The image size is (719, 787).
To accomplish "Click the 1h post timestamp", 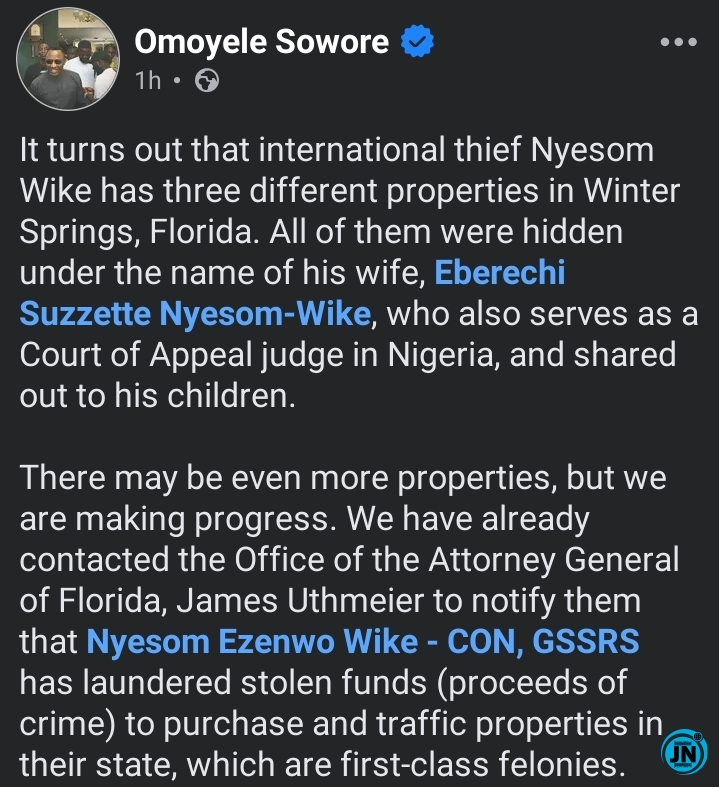I will (148, 81).
